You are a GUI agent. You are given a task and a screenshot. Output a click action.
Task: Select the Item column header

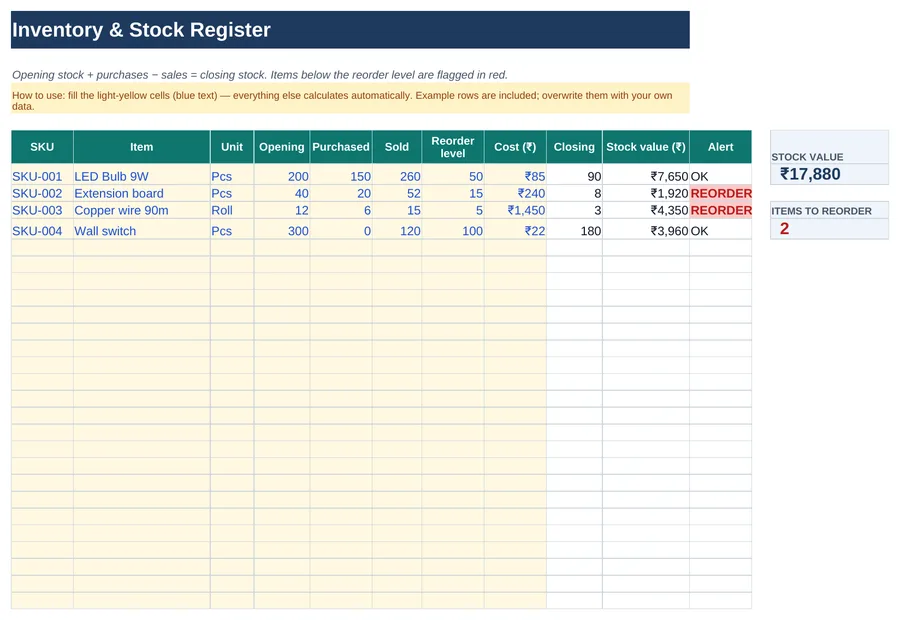142,147
